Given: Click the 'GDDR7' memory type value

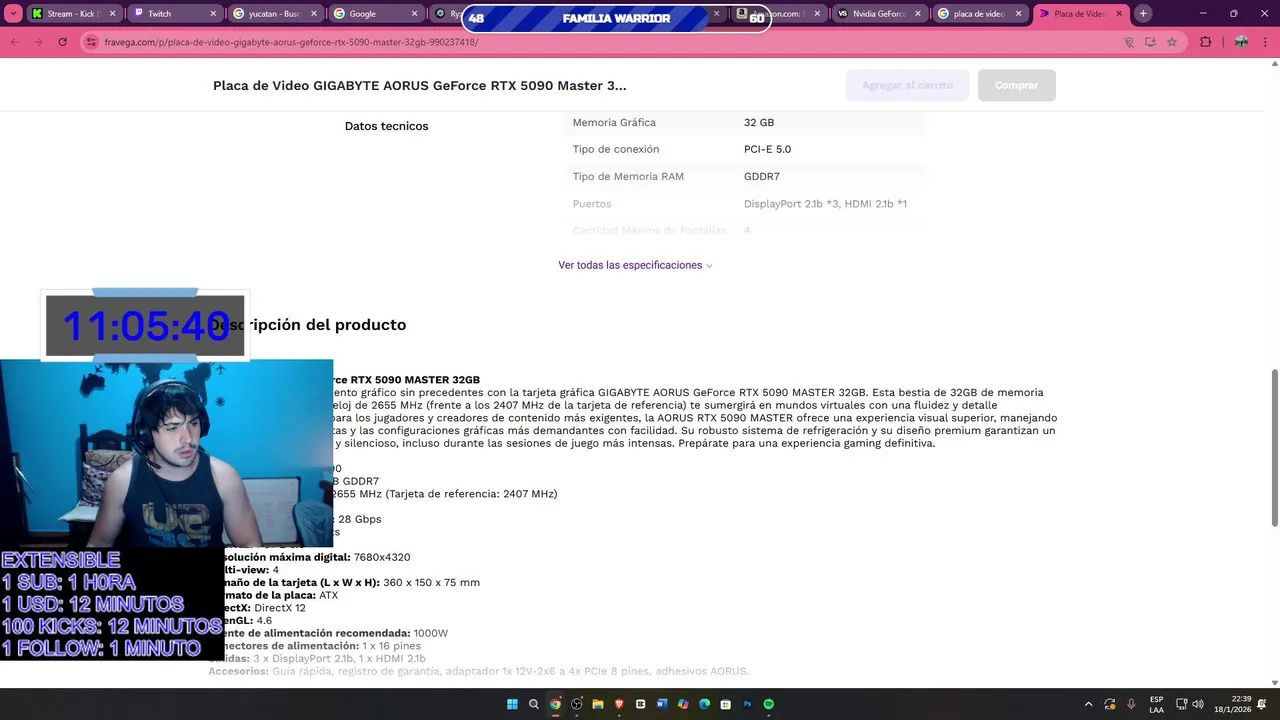Looking at the screenshot, I should (761, 176).
